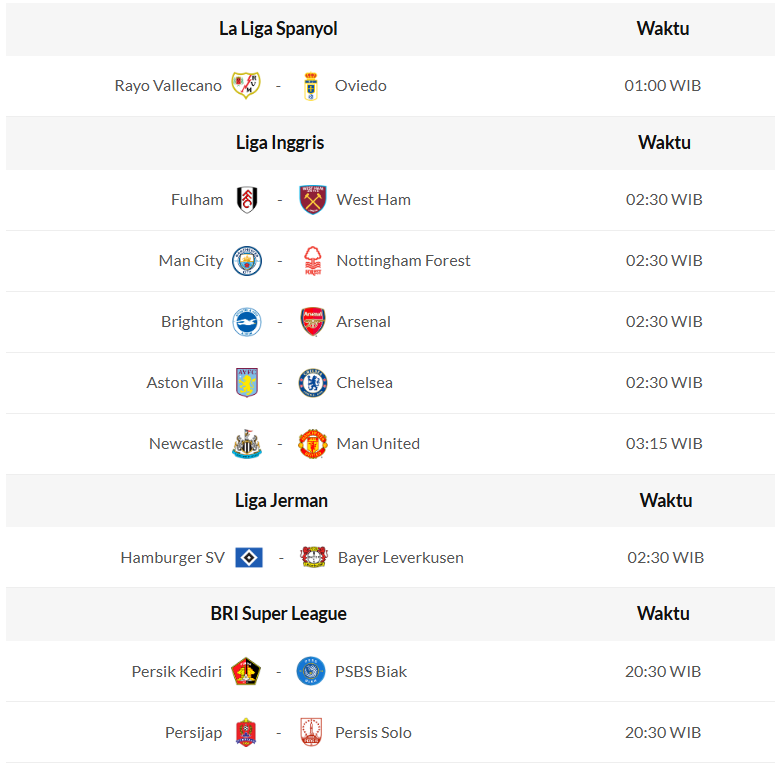
Task: Click the BRI Super League header
Action: tap(278, 614)
